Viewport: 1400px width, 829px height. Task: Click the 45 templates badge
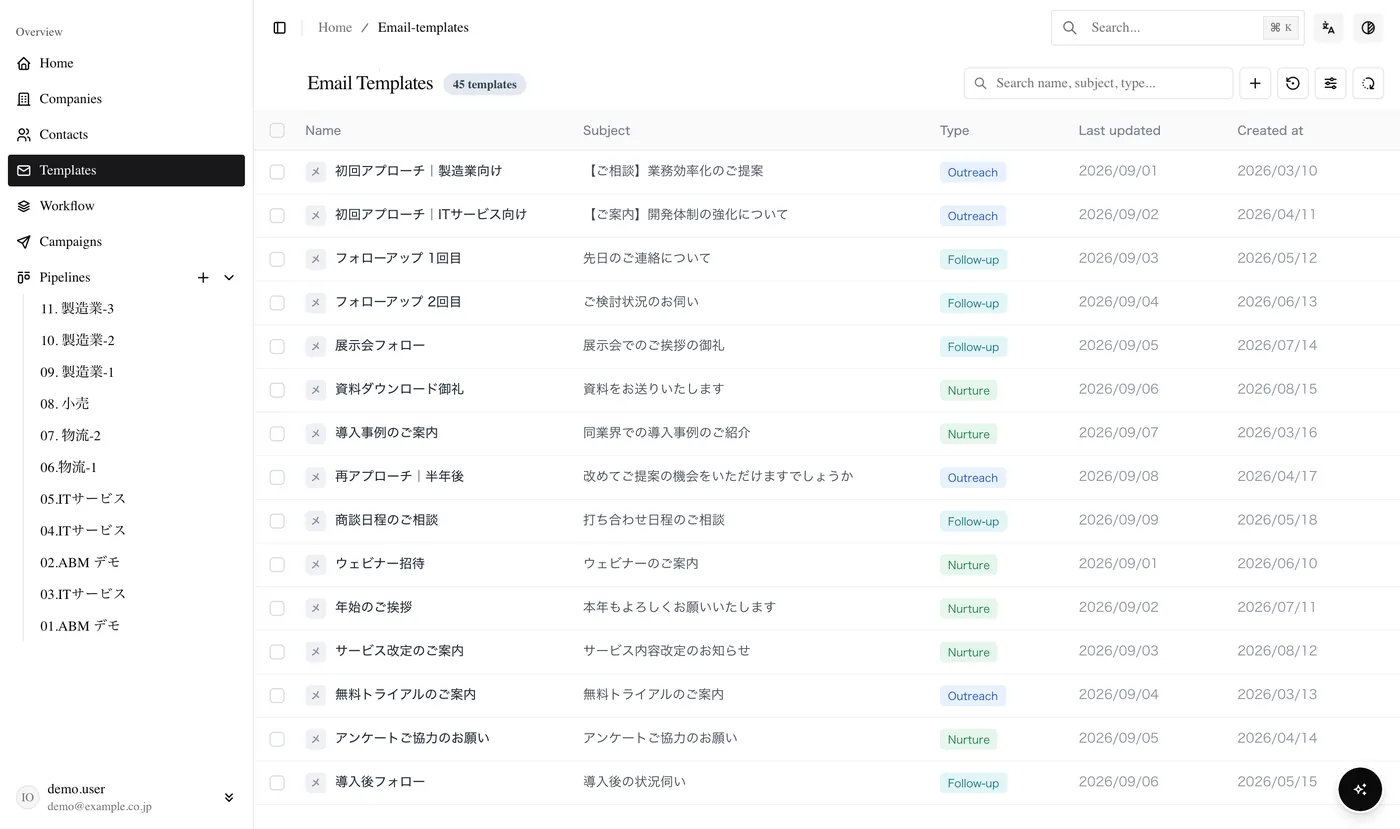click(x=485, y=84)
